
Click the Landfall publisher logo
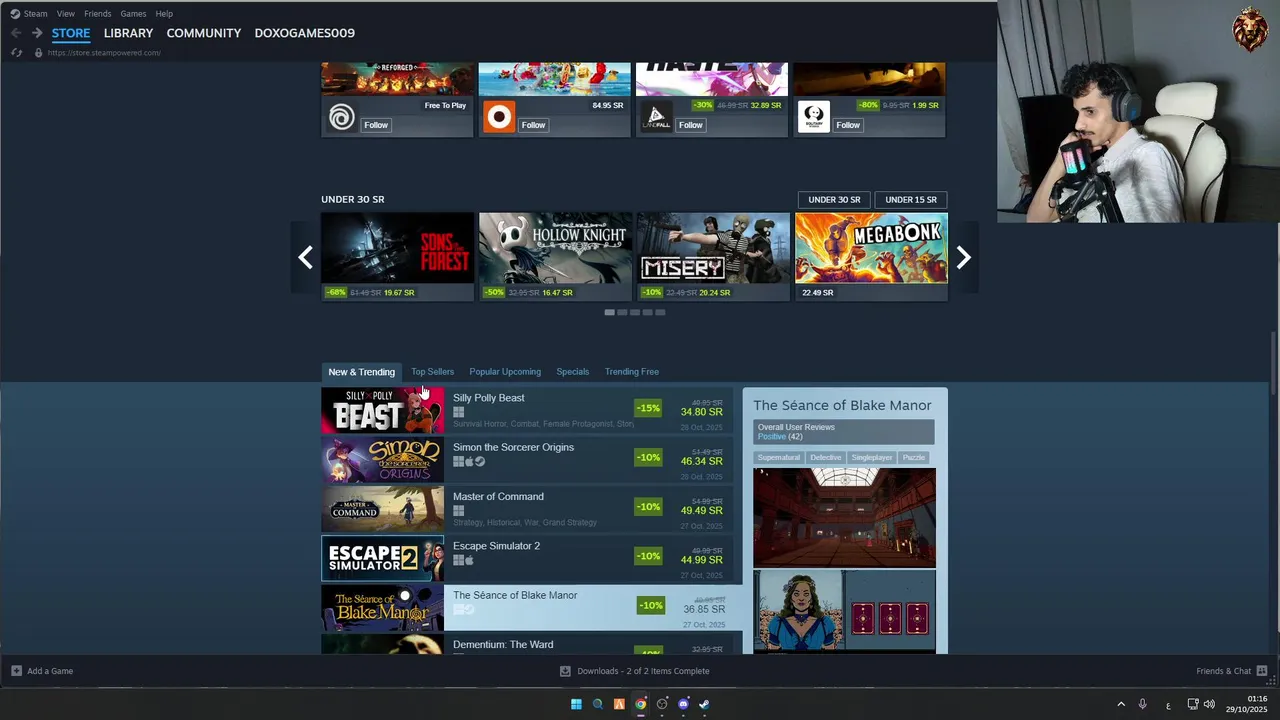tap(656, 118)
